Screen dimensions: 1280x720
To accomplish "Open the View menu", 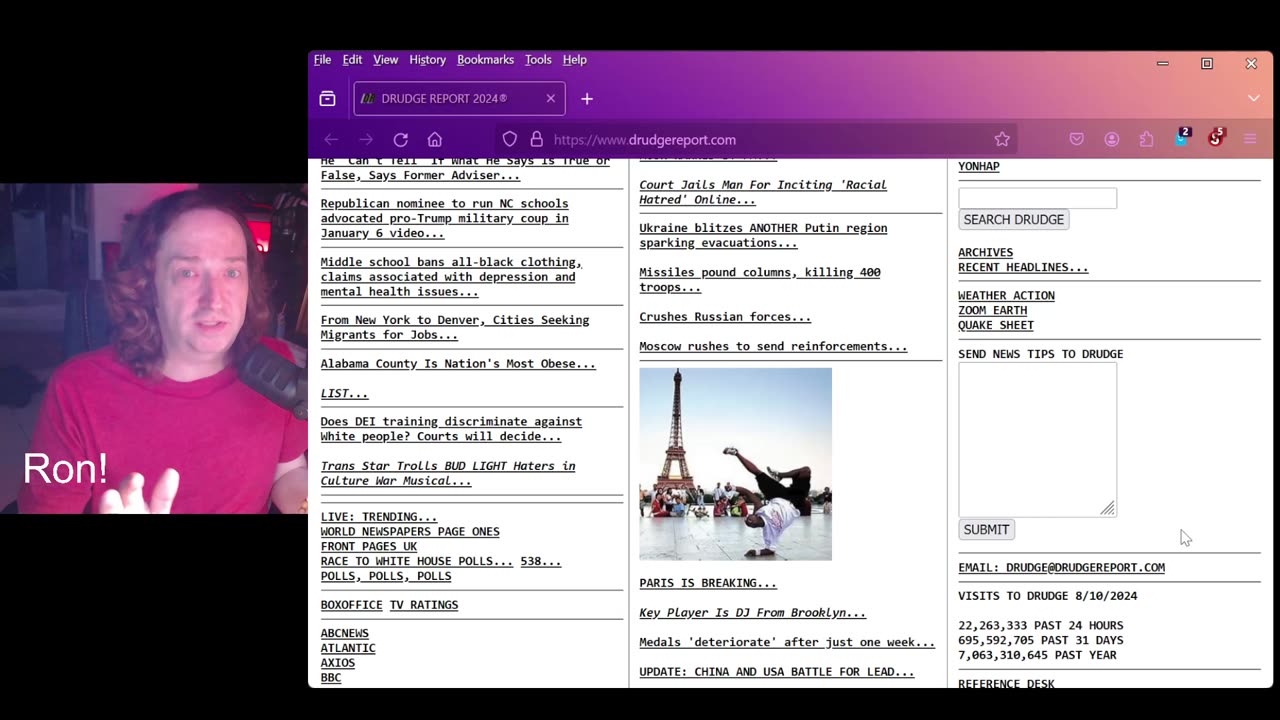I will click(385, 60).
